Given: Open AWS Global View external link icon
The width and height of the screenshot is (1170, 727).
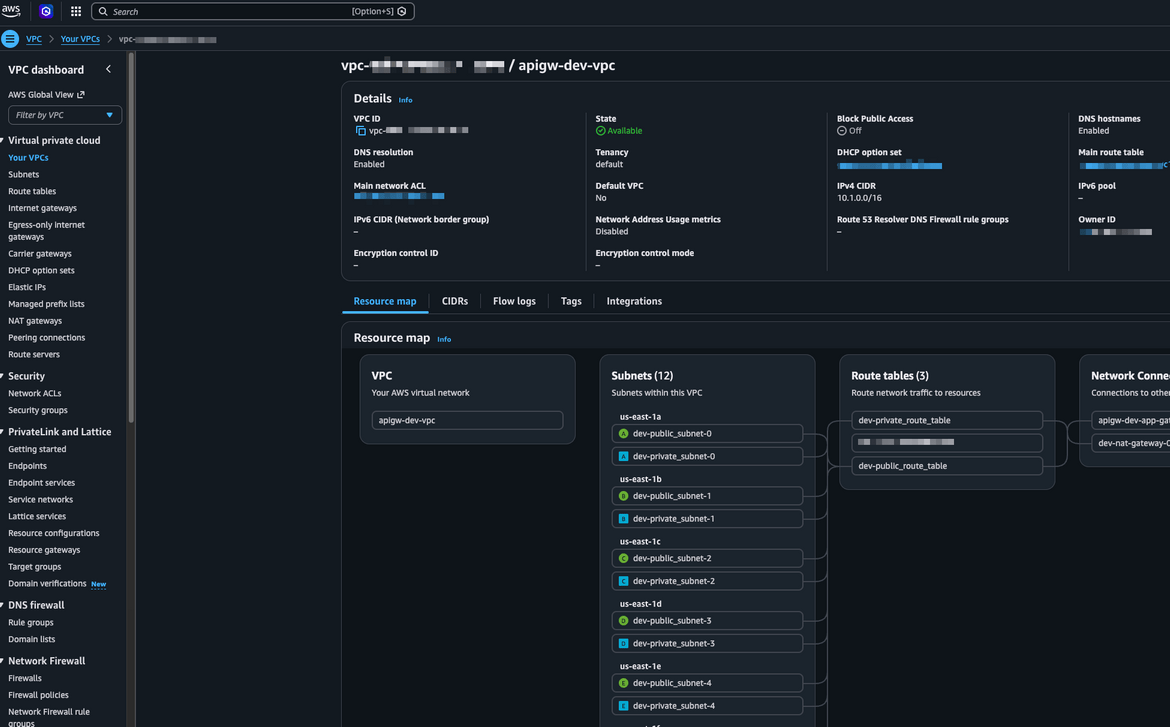Looking at the screenshot, I should pos(81,94).
